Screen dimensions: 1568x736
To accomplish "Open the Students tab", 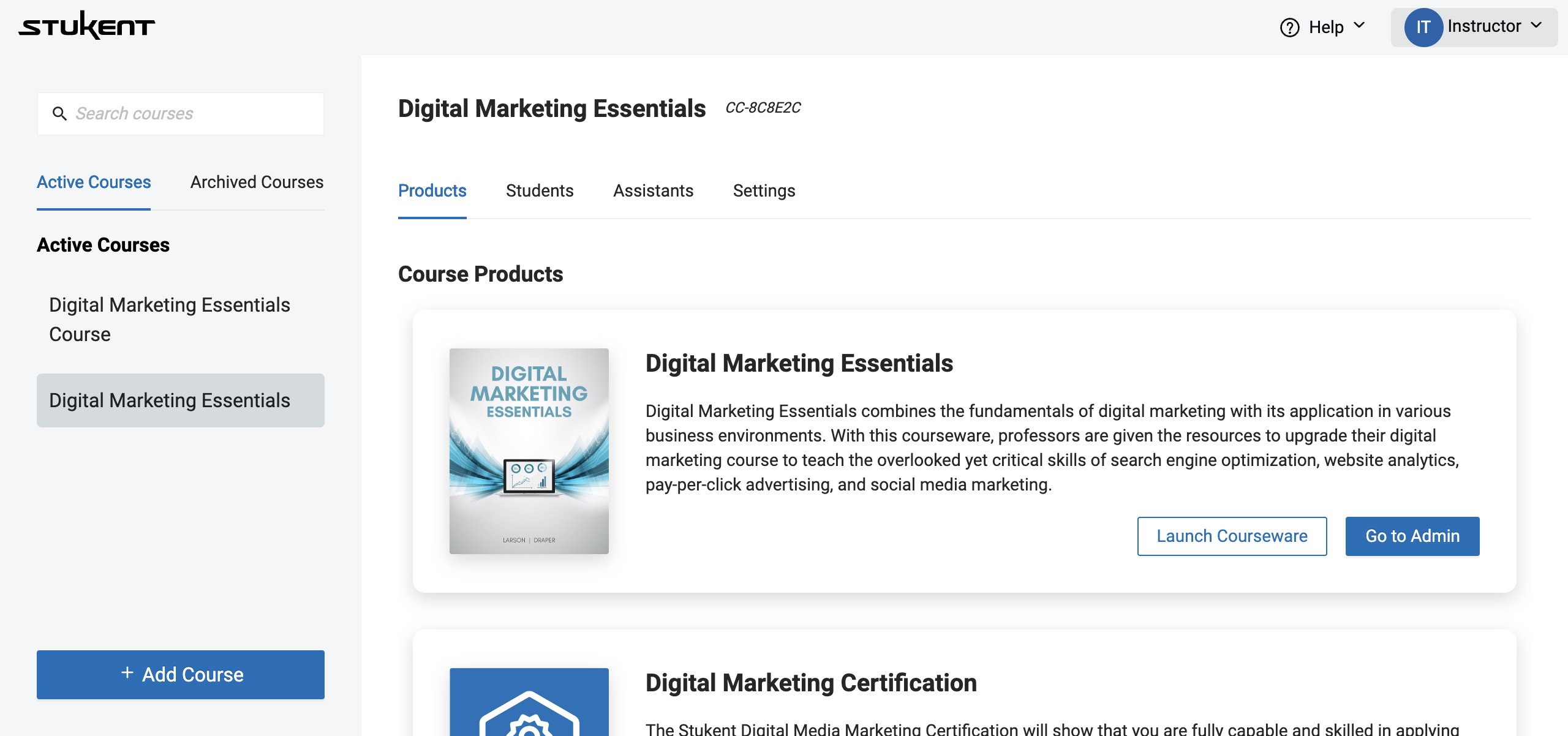I will pos(539,190).
